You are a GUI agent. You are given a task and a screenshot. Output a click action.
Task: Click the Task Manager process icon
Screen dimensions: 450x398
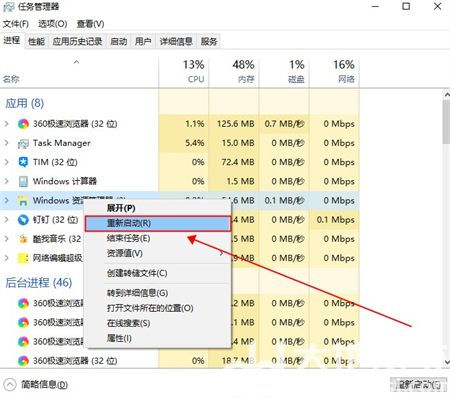[23, 143]
